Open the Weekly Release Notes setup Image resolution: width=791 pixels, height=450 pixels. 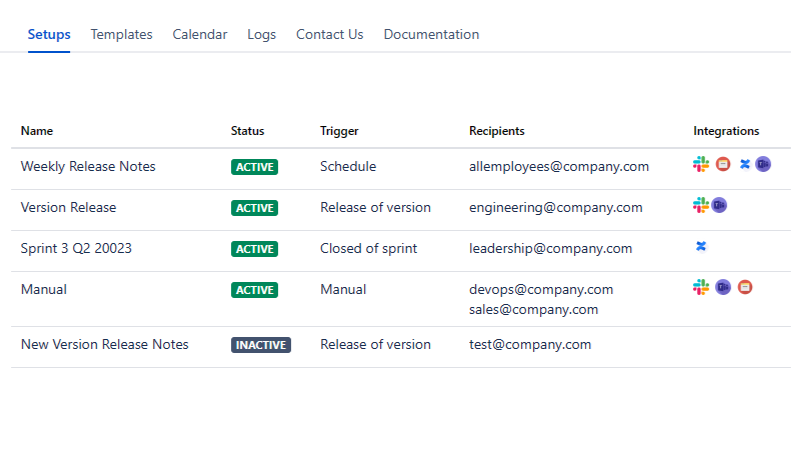pos(88,166)
